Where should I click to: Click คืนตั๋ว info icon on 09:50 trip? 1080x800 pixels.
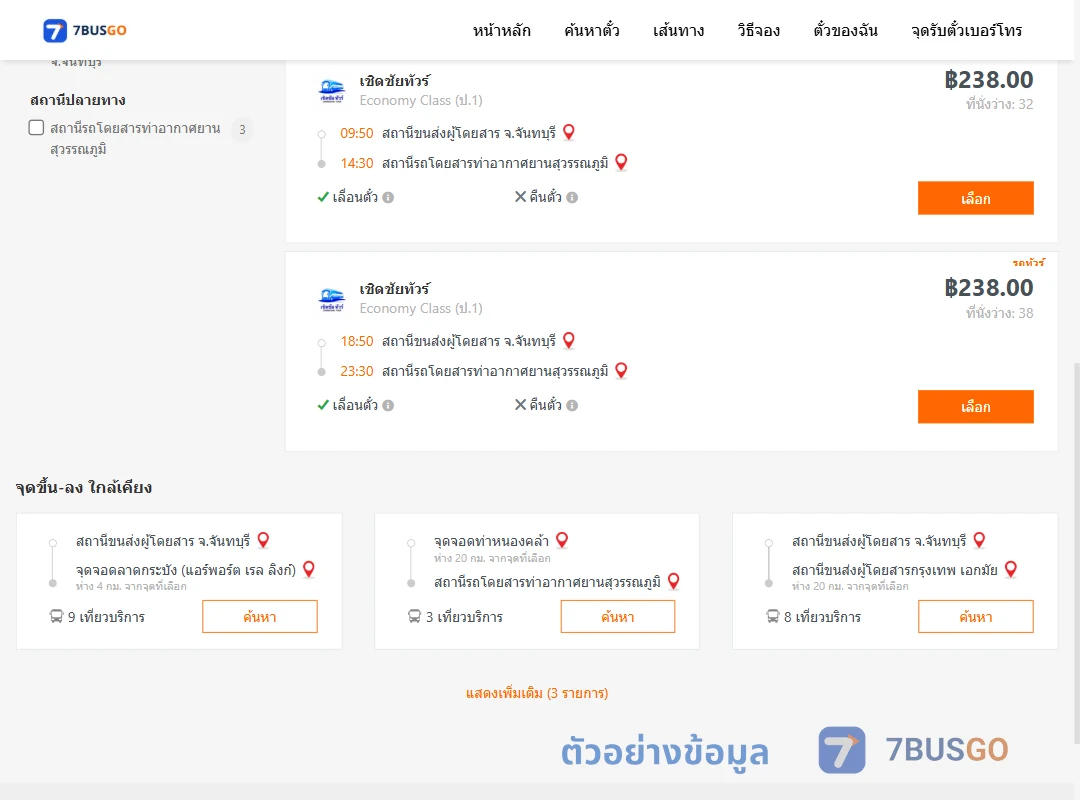572,198
